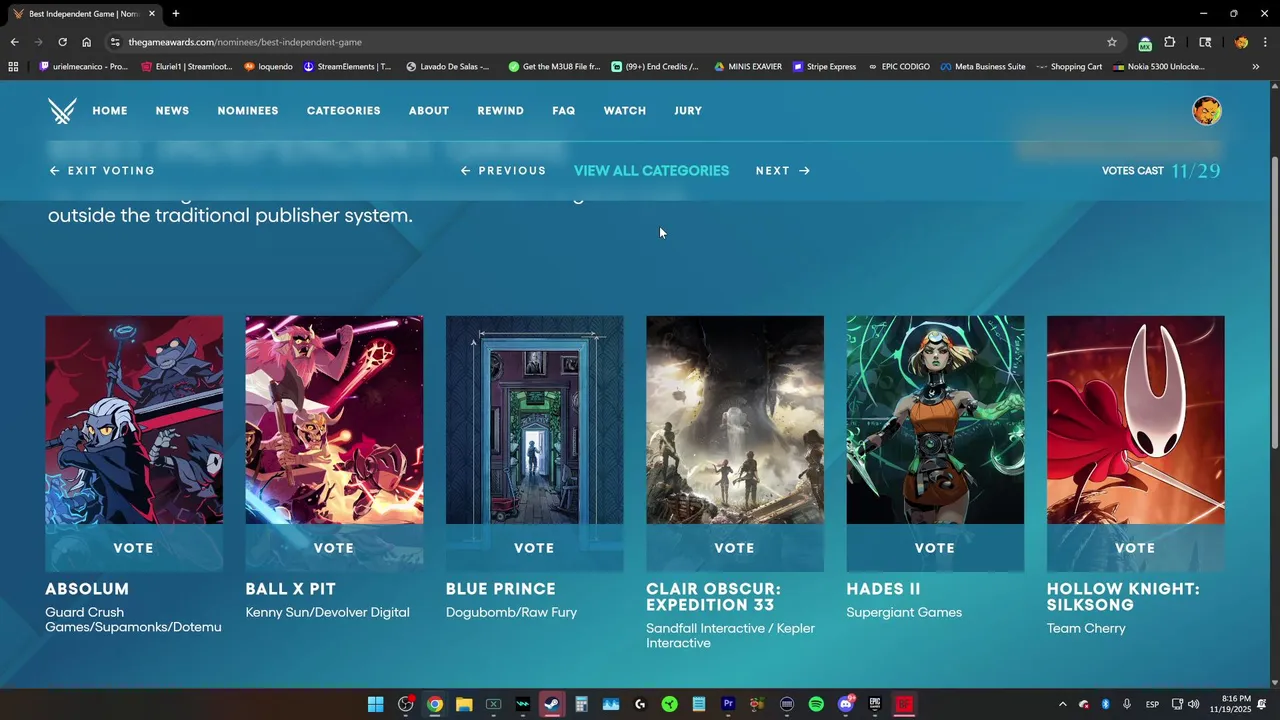Open Discord from the taskbar
The image size is (1280, 720).
846,704
